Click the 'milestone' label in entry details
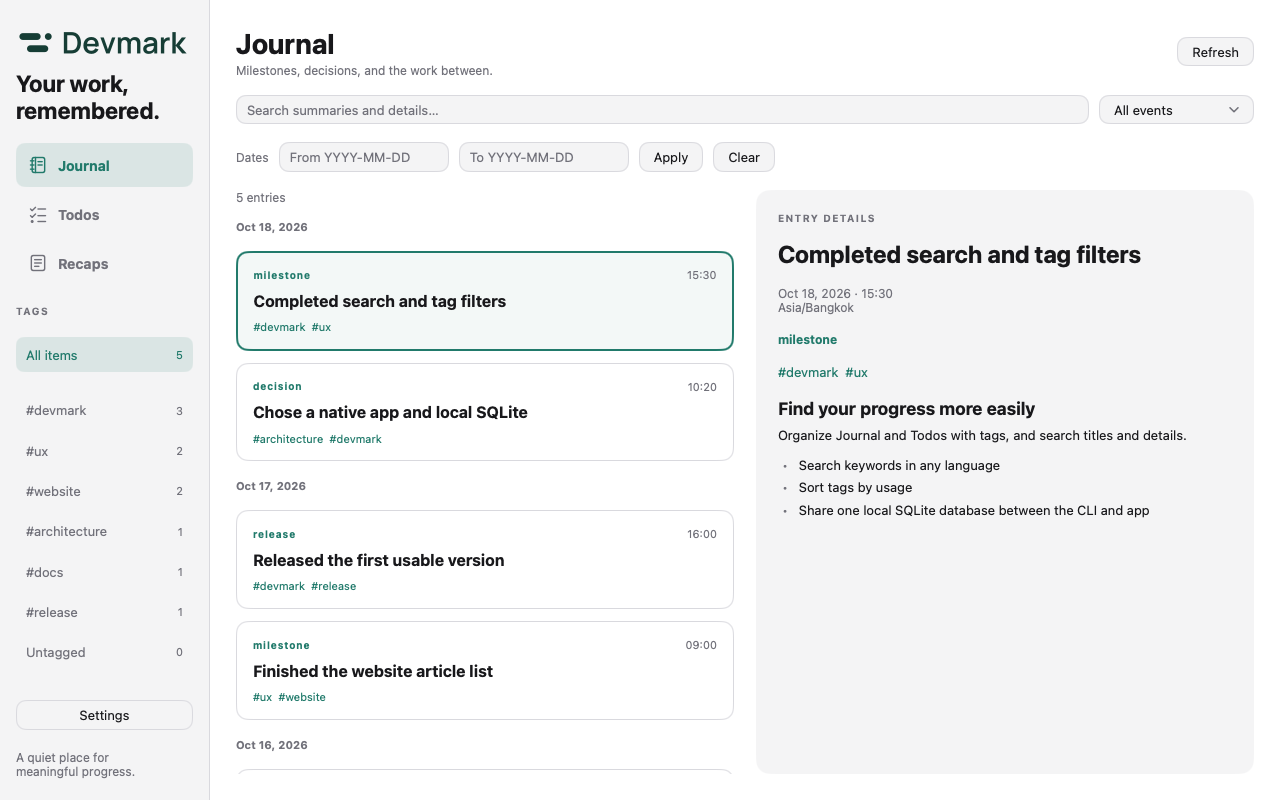The width and height of the screenshot is (1280, 800). 807,340
